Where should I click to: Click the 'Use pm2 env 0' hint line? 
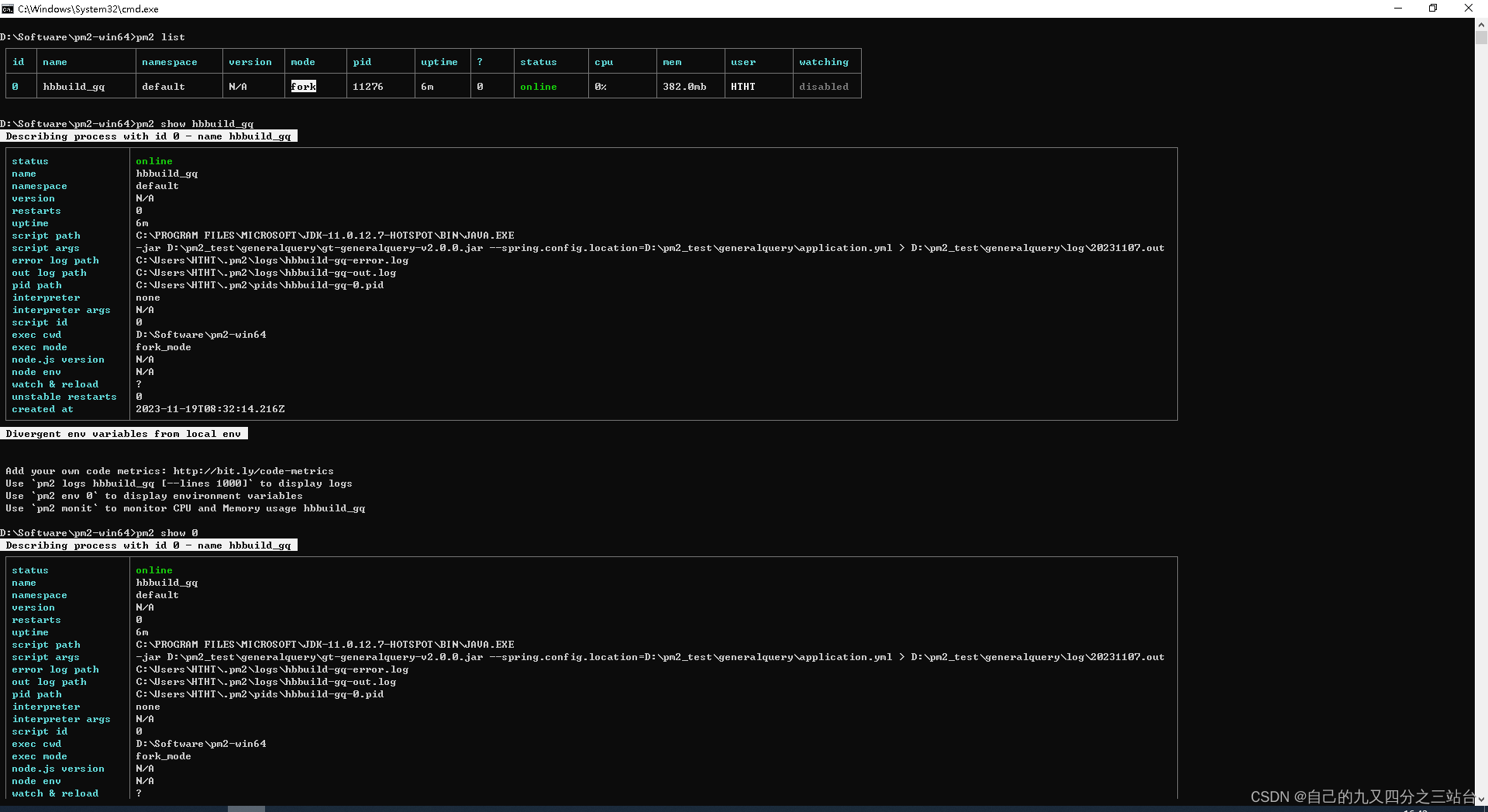click(154, 496)
